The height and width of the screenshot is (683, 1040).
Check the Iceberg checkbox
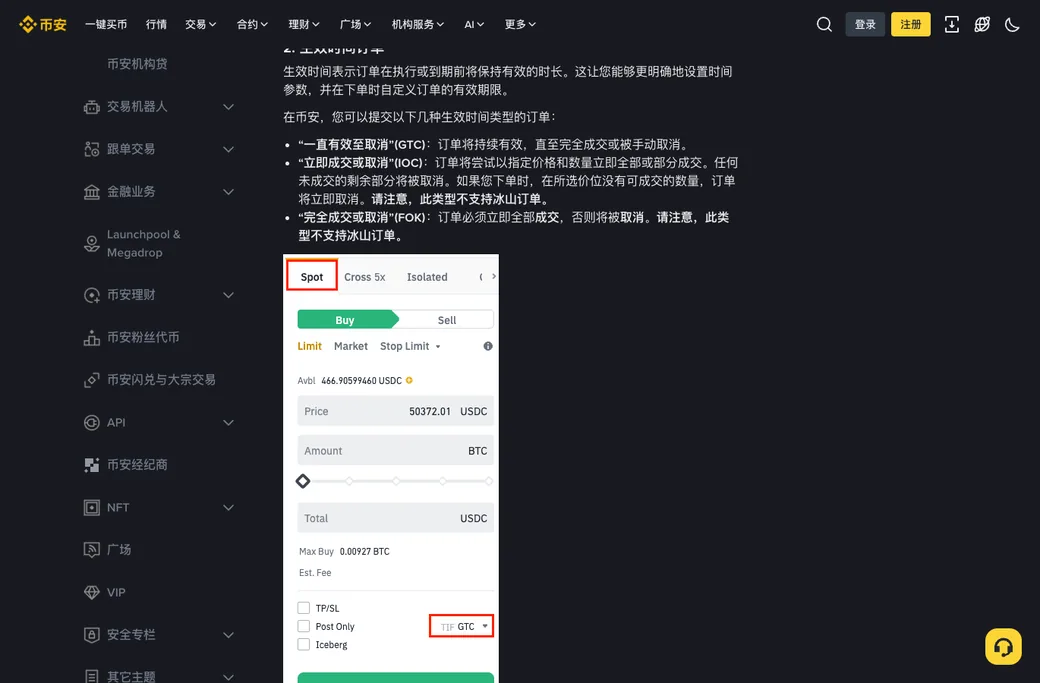[x=304, y=645]
